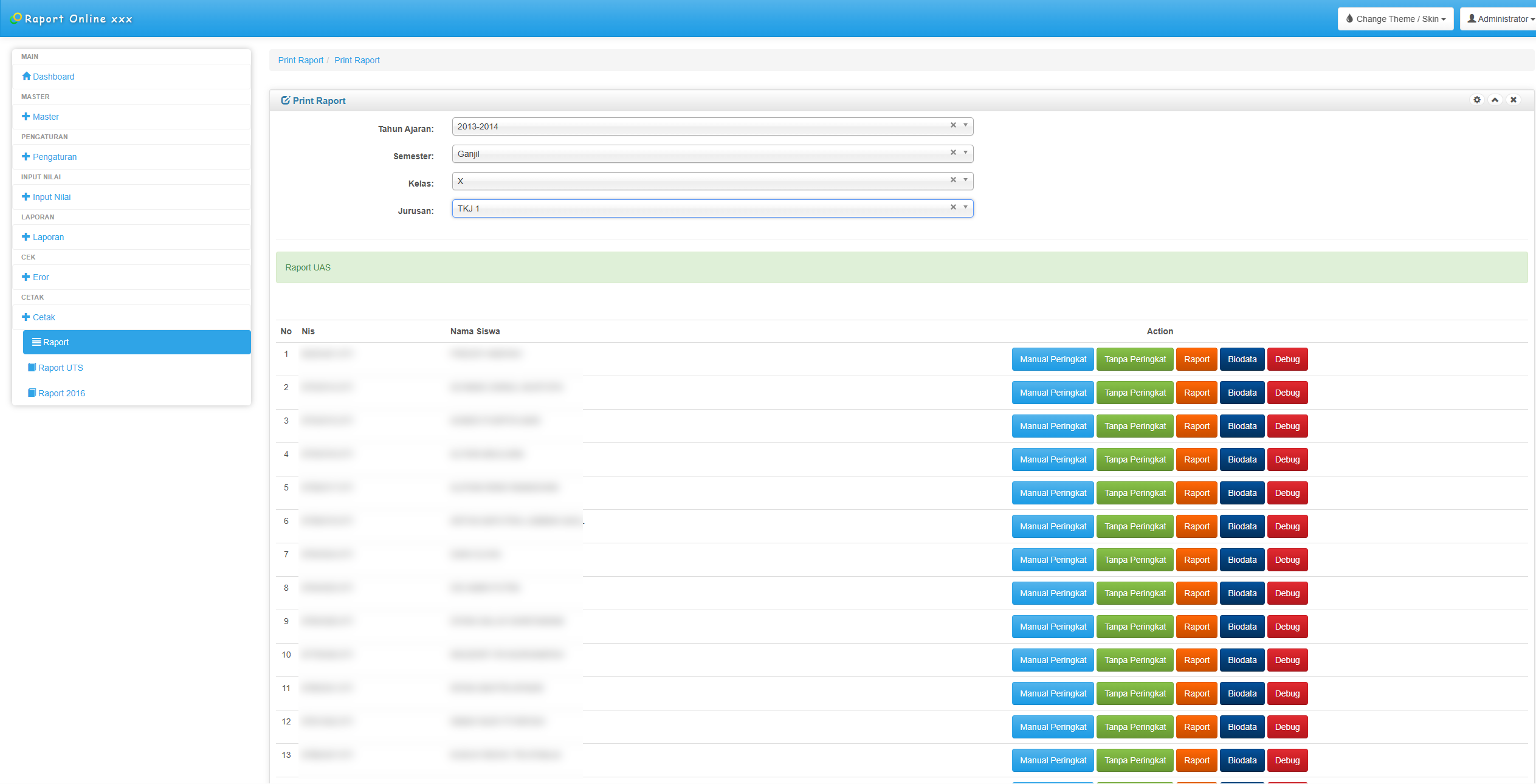
Task: Select Raport UTS in the sidebar
Action: [61, 367]
